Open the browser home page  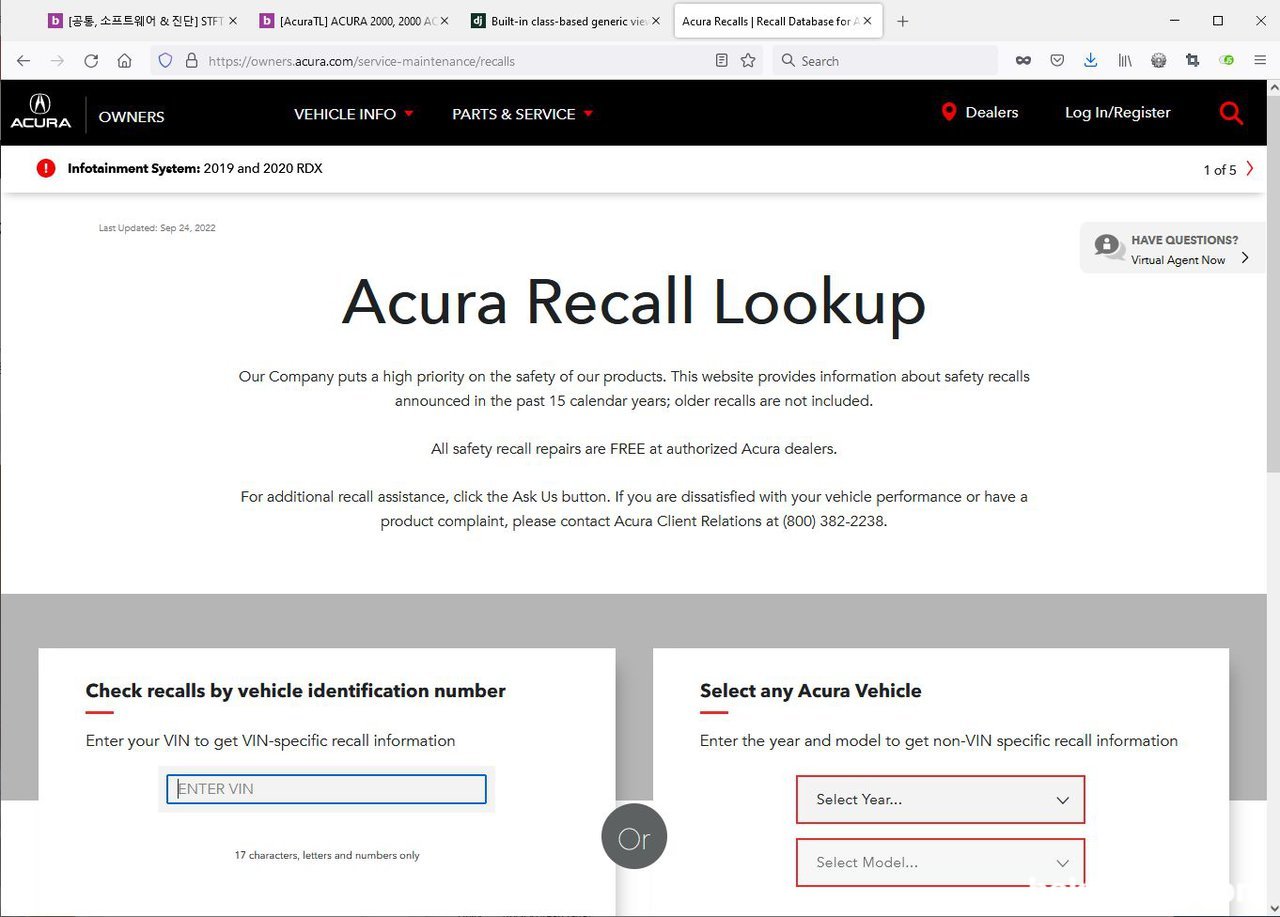tap(124, 61)
